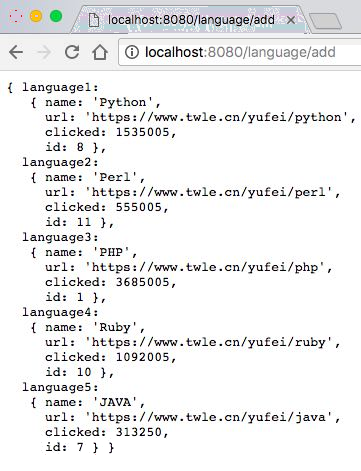Close window with red button
Screen dimensions: 361x471
click(16, 16)
